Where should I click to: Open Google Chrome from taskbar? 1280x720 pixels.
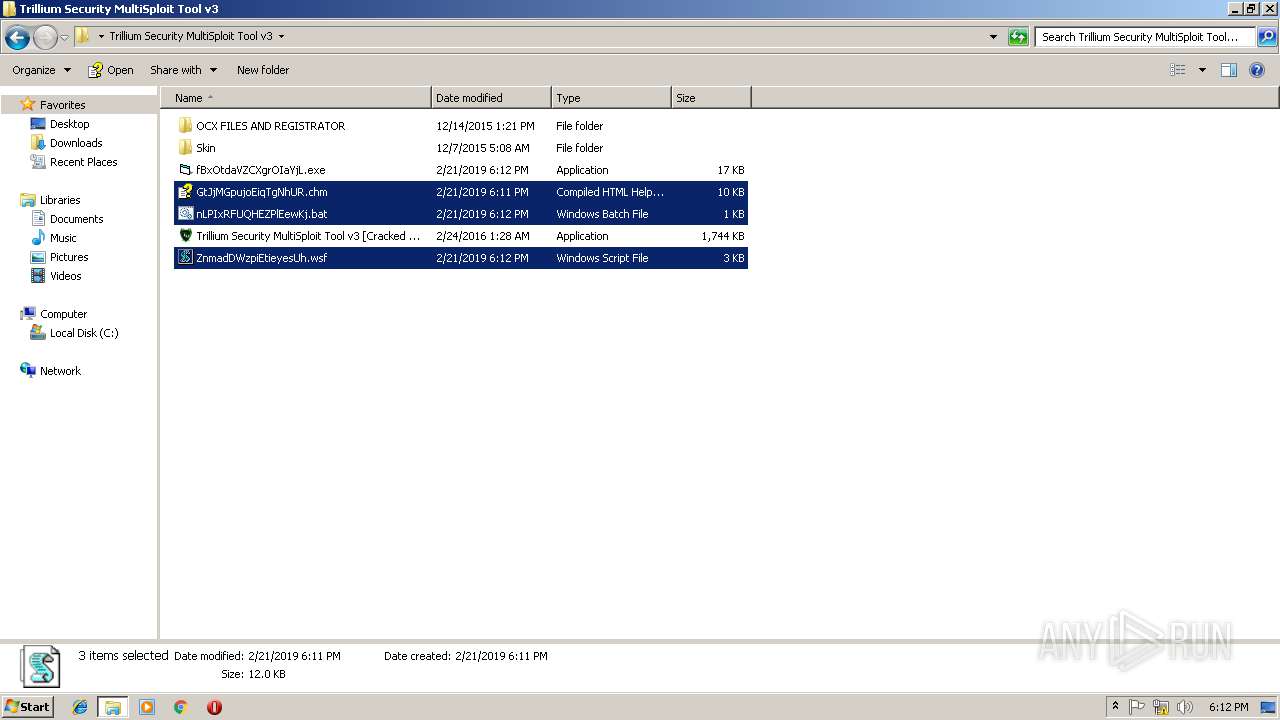tap(181, 707)
